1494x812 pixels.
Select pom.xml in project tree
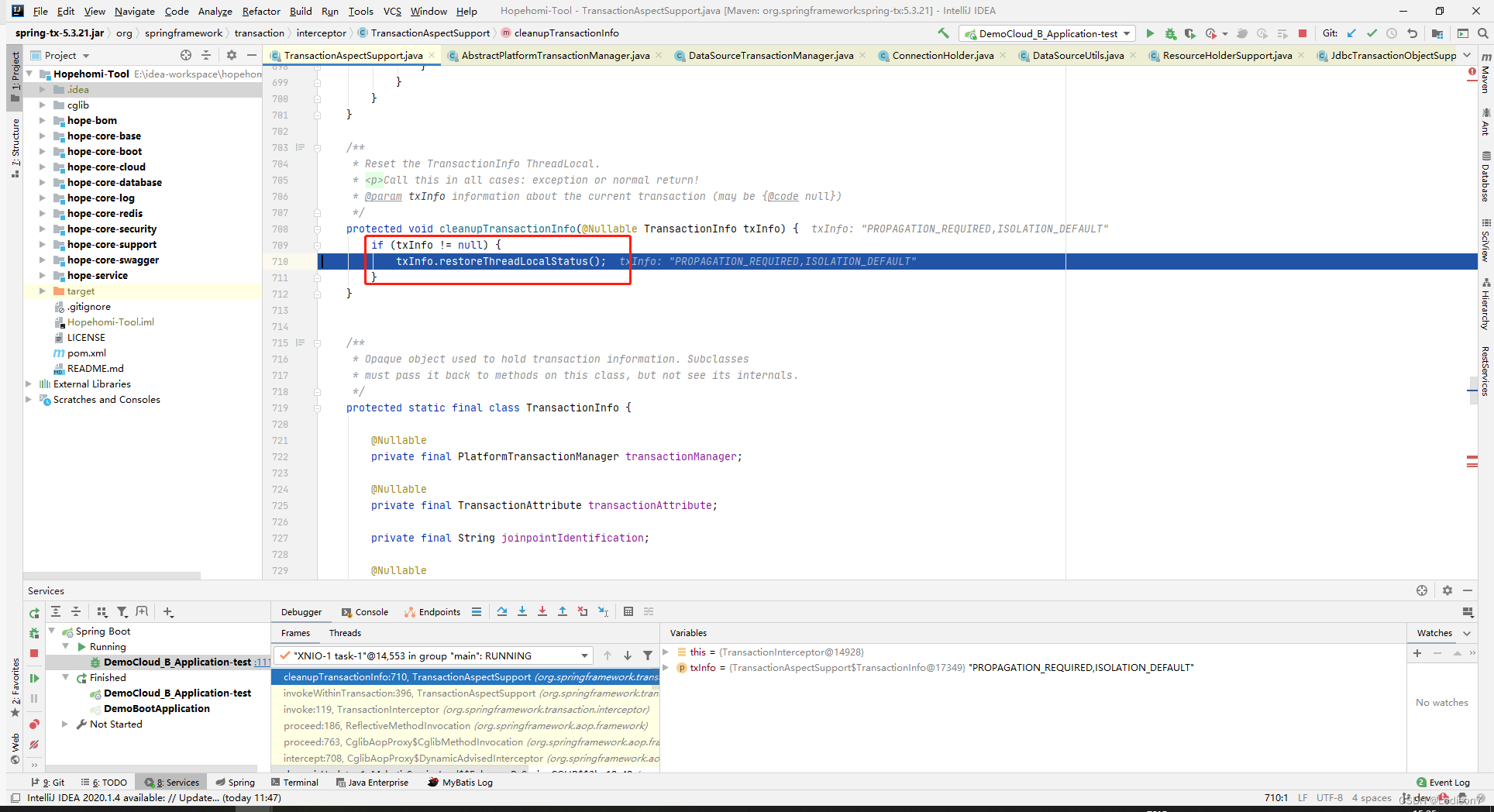click(86, 353)
